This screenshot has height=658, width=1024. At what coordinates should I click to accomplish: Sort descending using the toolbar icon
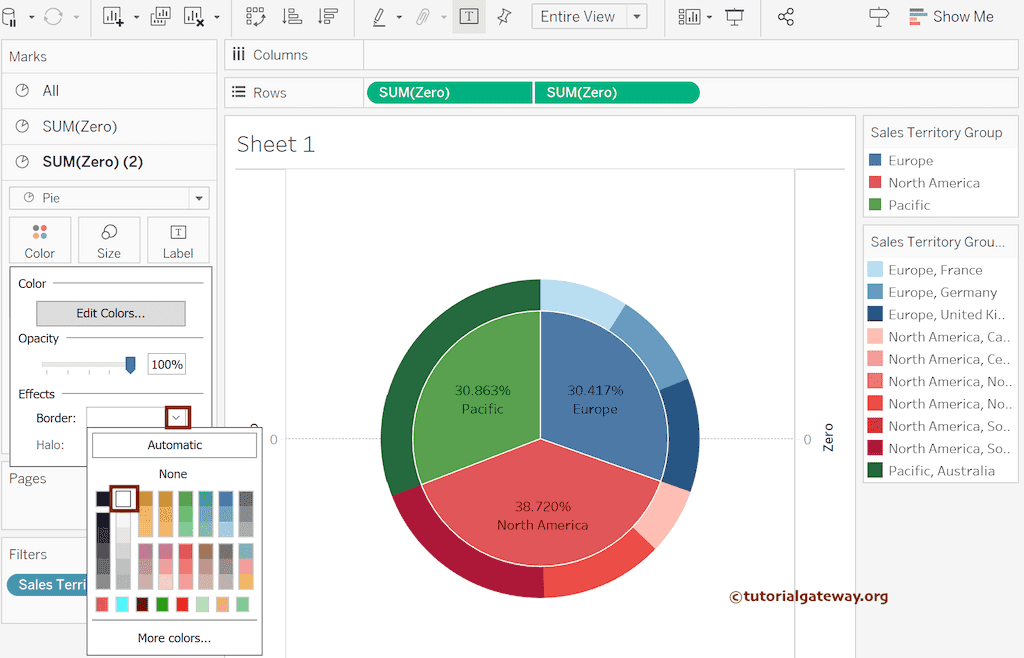click(327, 17)
